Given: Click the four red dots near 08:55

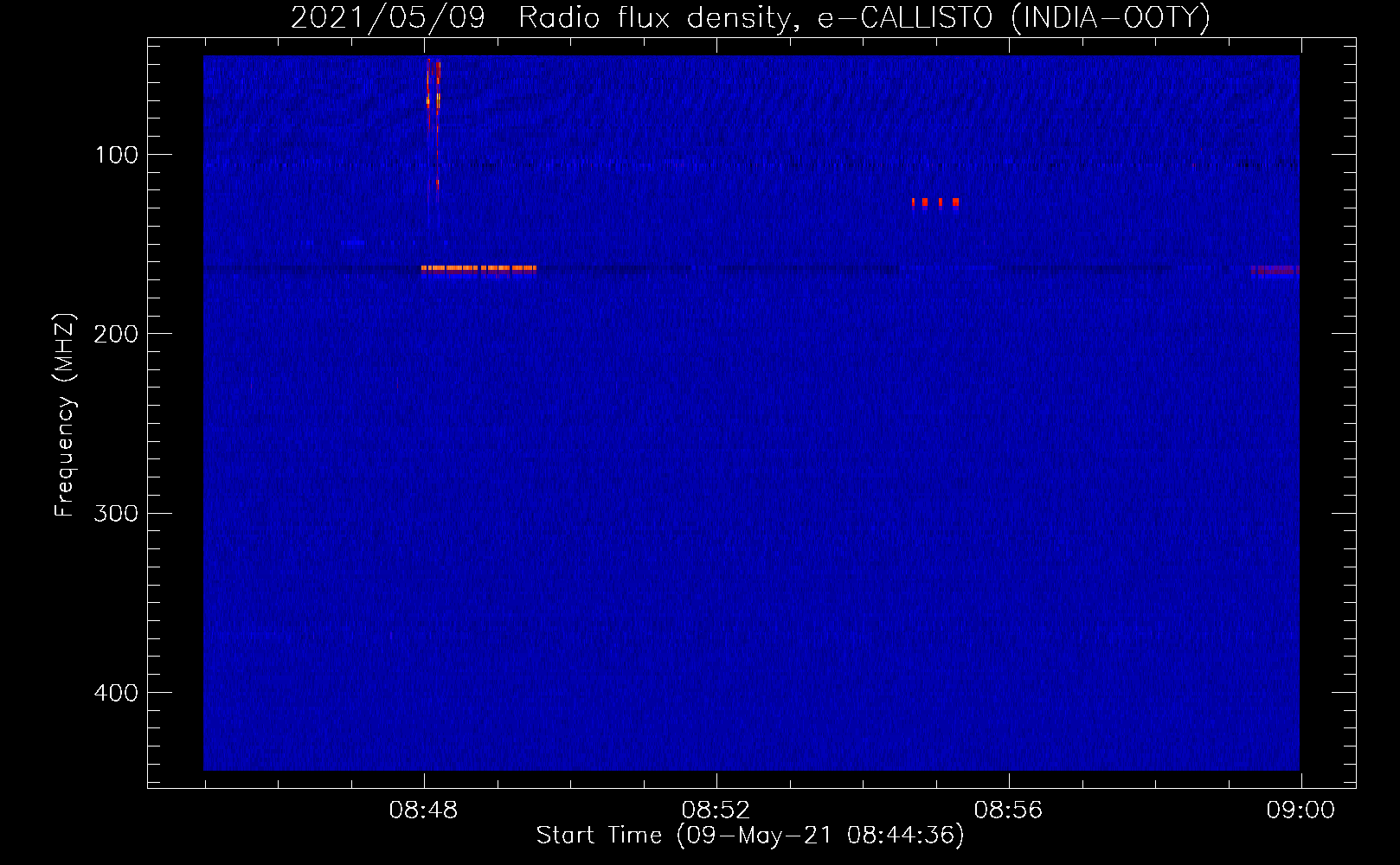Looking at the screenshot, I should pyautogui.click(x=935, y=203).
